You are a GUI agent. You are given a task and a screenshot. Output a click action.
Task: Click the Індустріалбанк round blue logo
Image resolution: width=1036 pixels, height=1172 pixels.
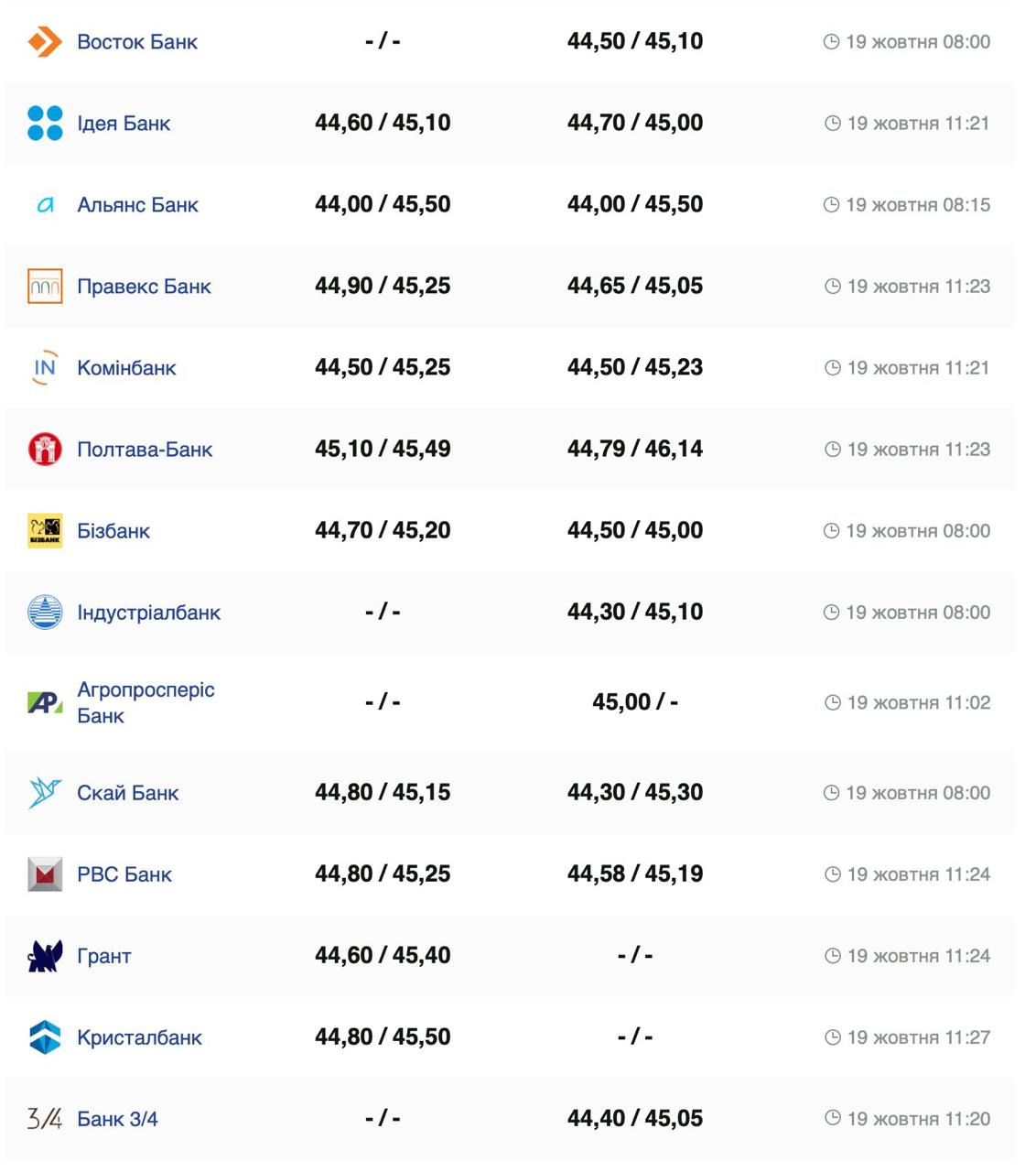click(45, 612)
